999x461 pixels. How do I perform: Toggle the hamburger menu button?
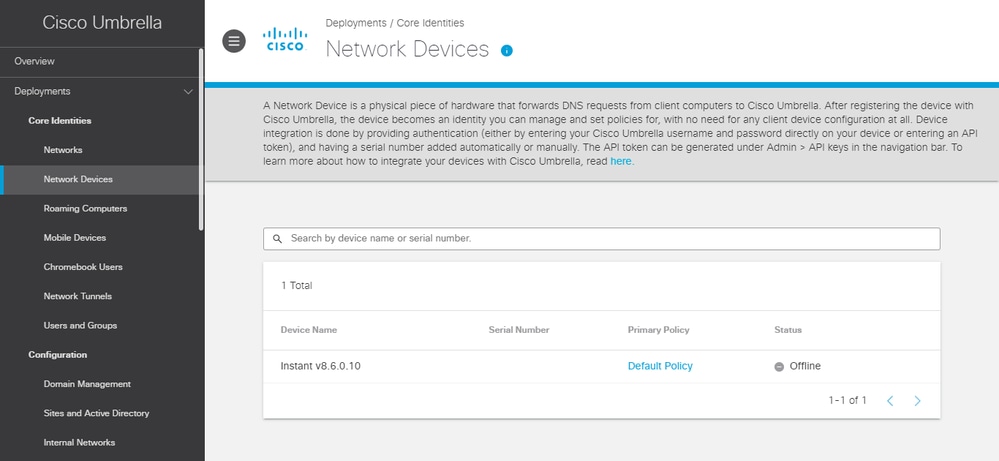(234, 41)
